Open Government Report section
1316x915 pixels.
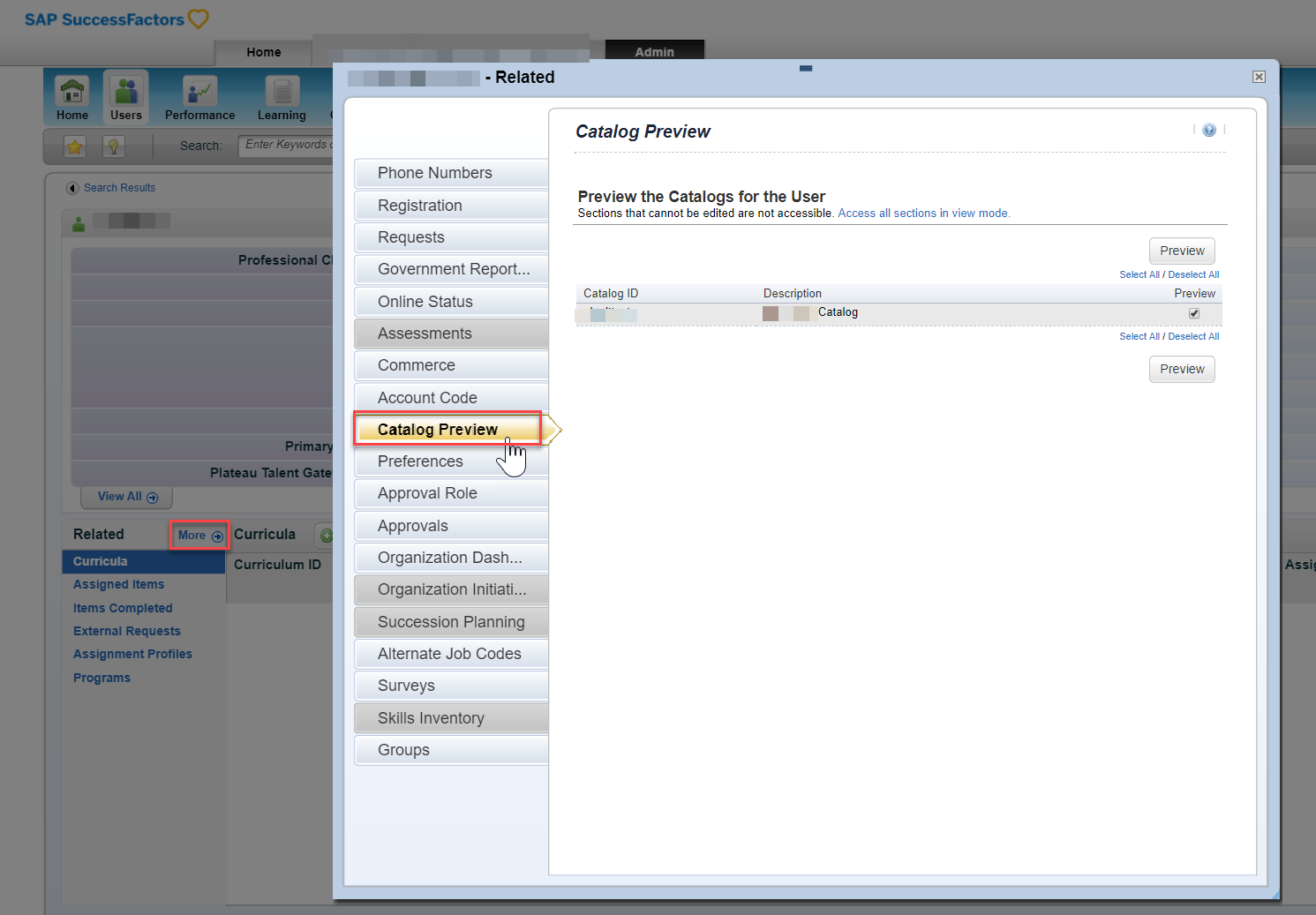click(x=451, y=269)
